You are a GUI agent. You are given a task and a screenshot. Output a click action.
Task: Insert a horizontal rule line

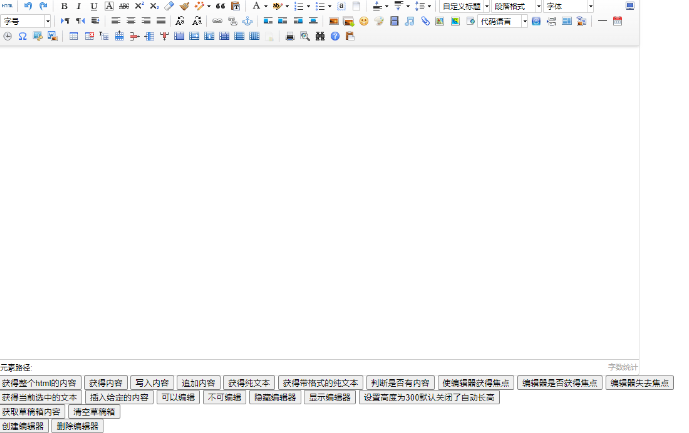click(x=602, y=21)
